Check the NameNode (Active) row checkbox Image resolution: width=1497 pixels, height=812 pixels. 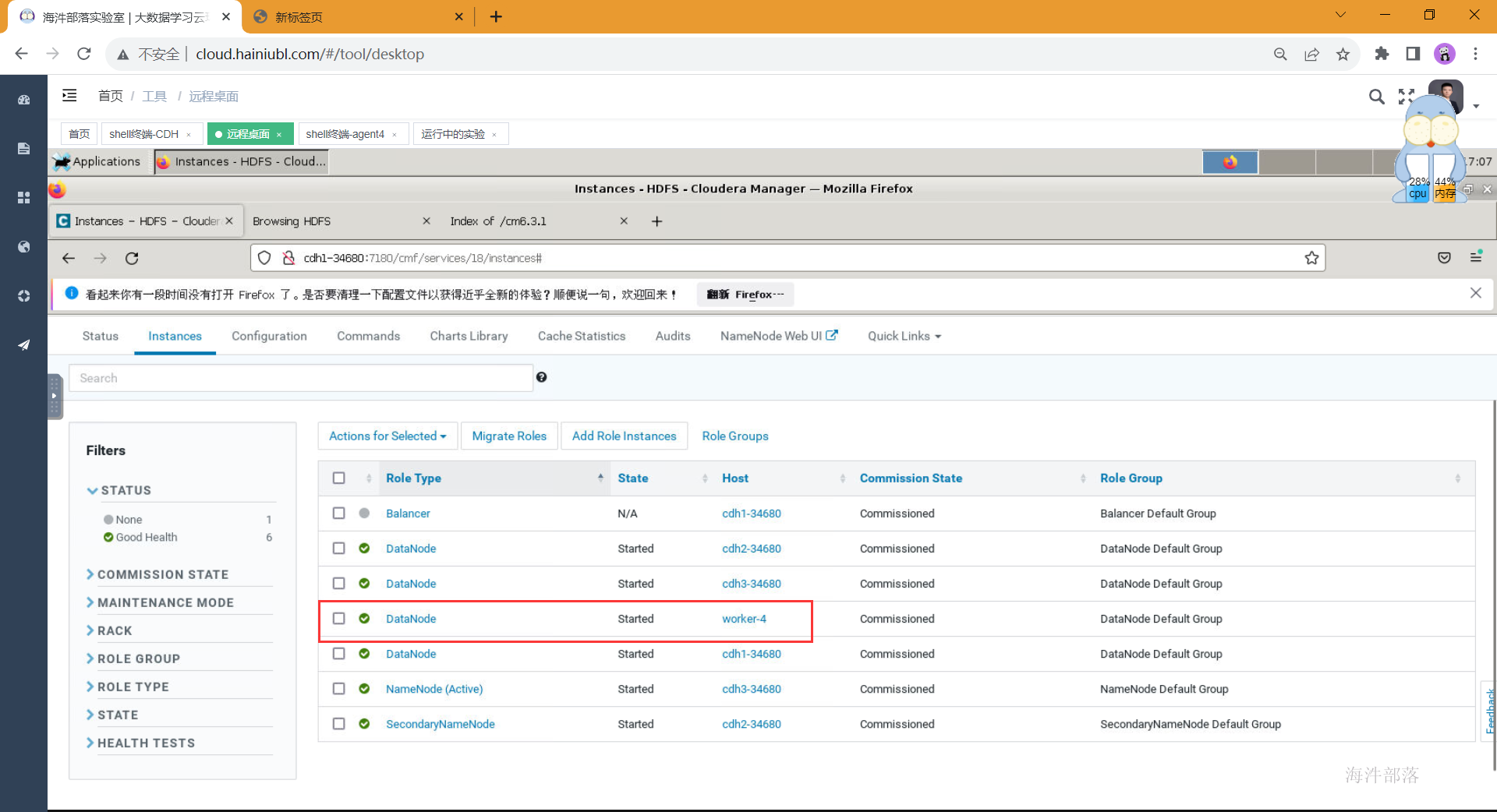pos(338,688)
